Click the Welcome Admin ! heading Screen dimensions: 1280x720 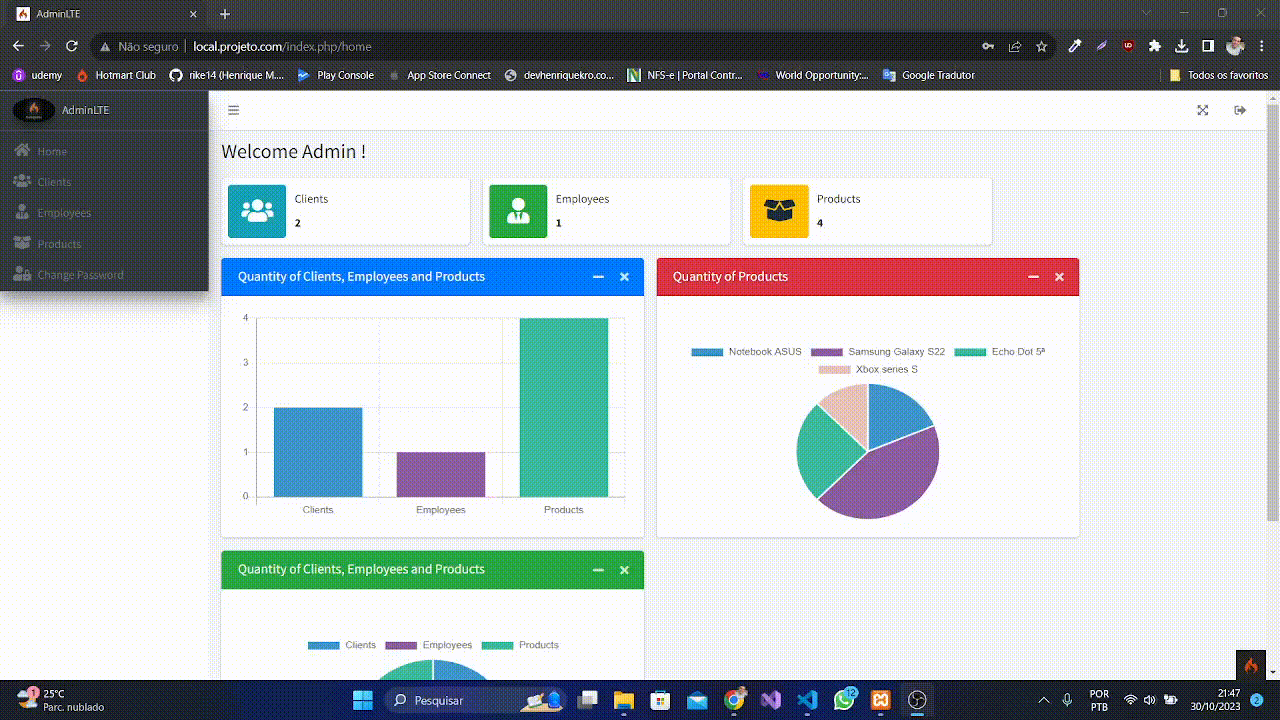(293, 152)
